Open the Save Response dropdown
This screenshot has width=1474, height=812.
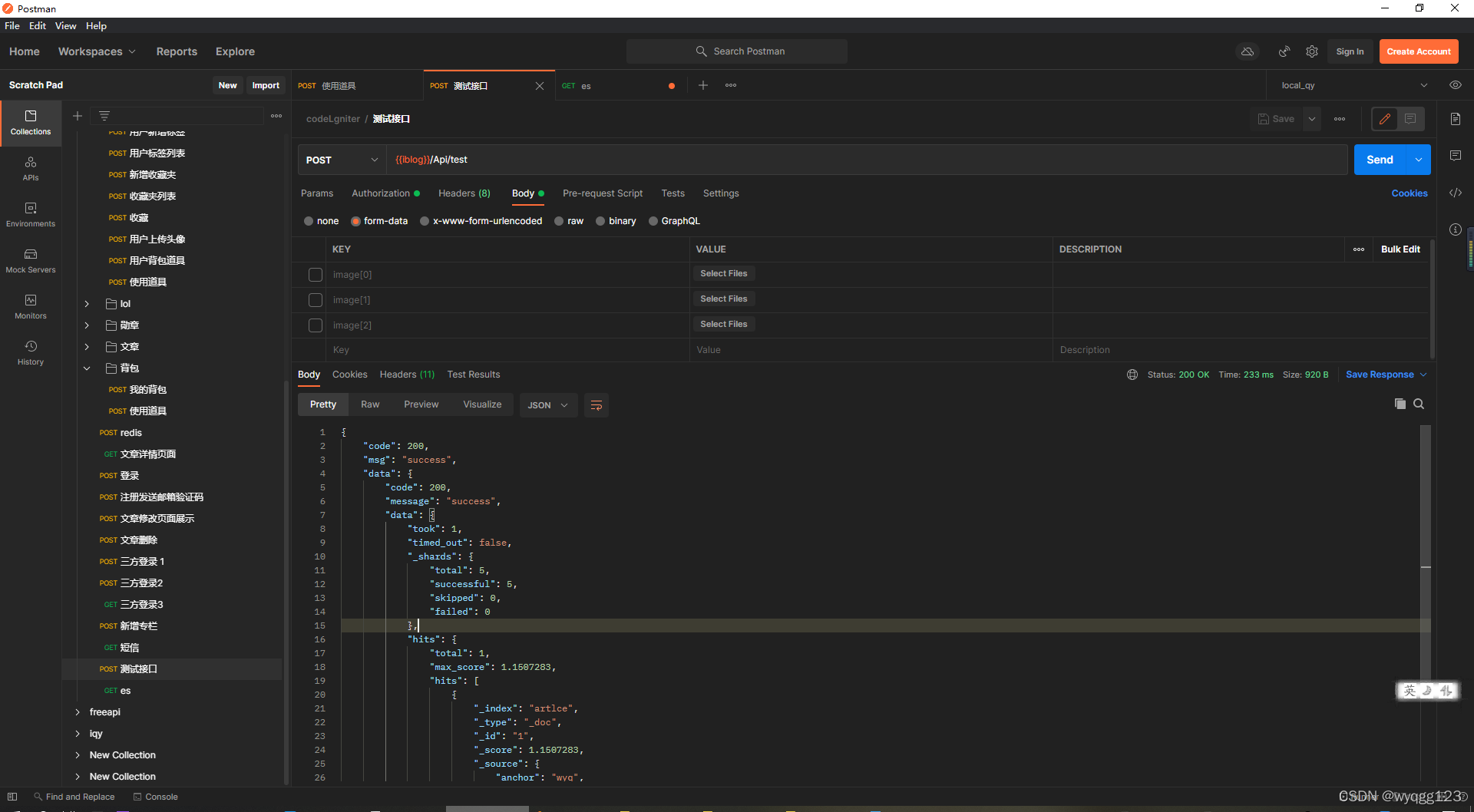coord(1386,375)
